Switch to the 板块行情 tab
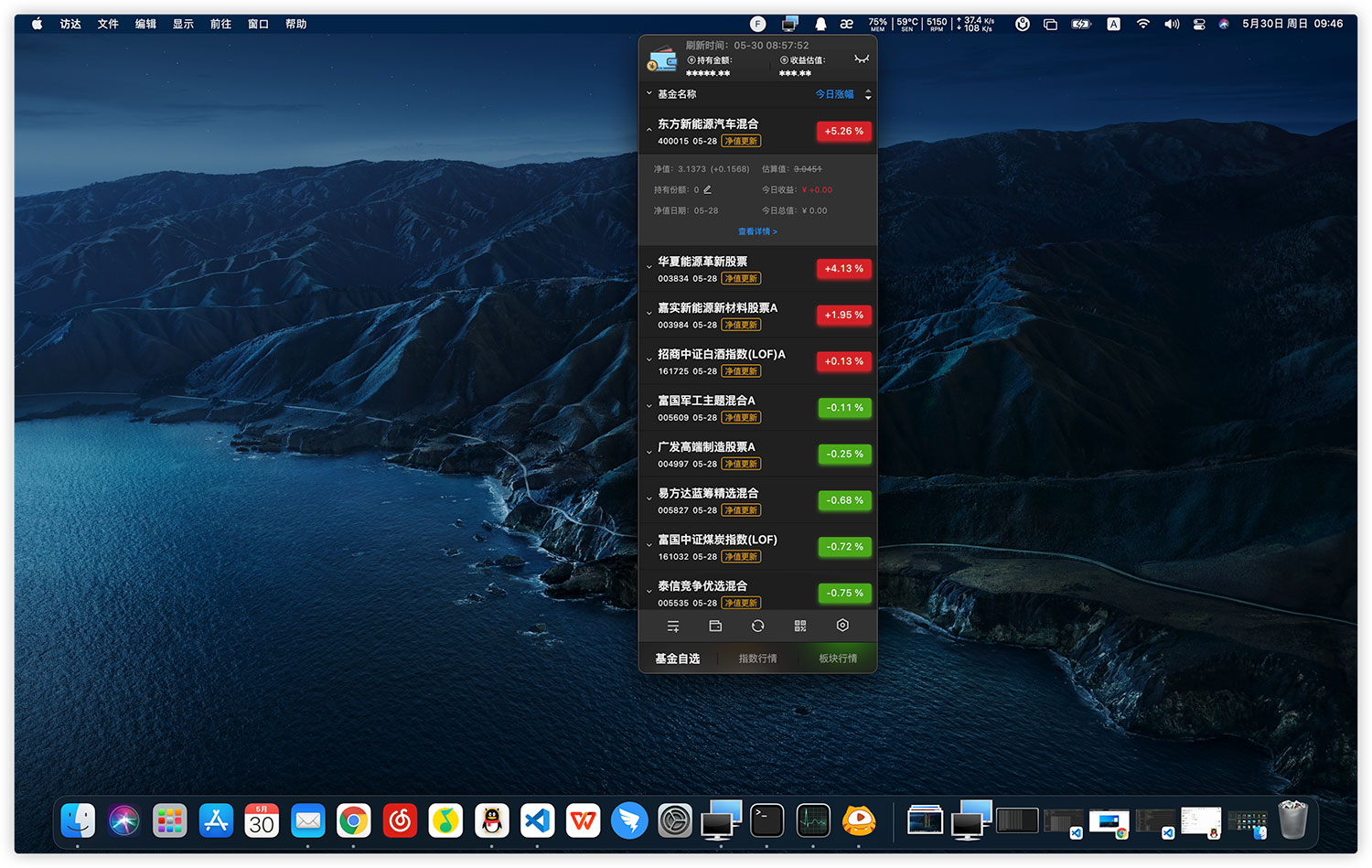 click(x=838, y=658)
